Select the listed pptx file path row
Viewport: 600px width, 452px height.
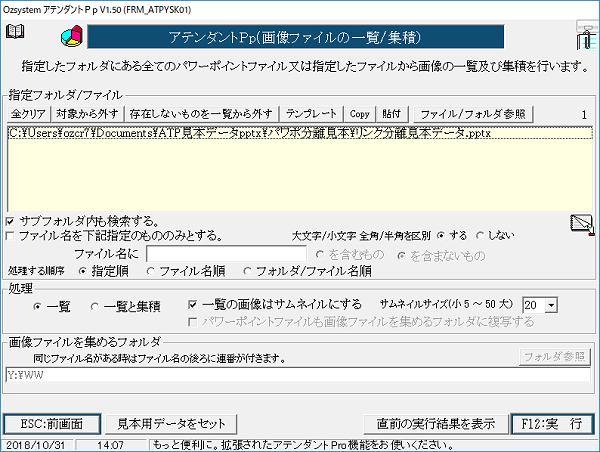click(x=300, y=133)
